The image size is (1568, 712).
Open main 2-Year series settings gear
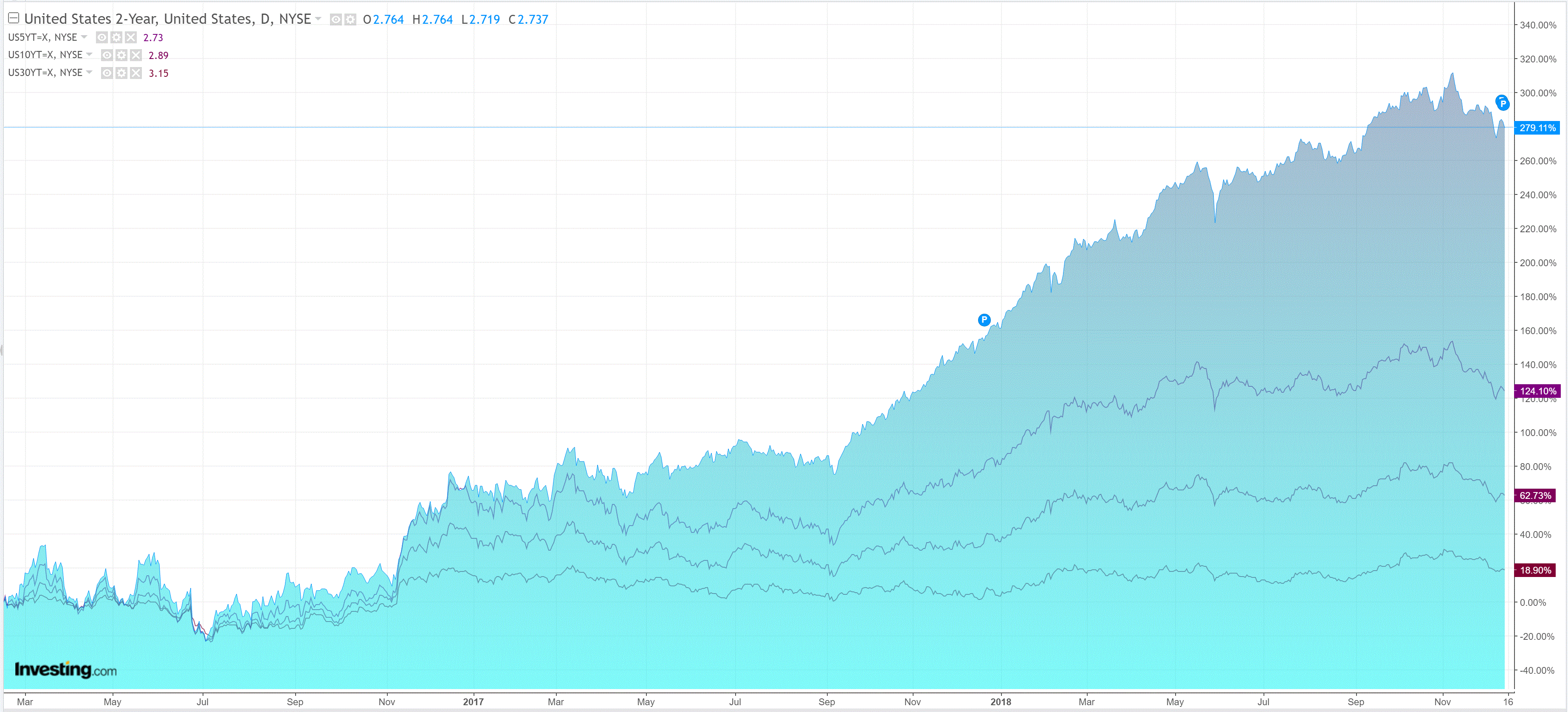coord(350,20)
